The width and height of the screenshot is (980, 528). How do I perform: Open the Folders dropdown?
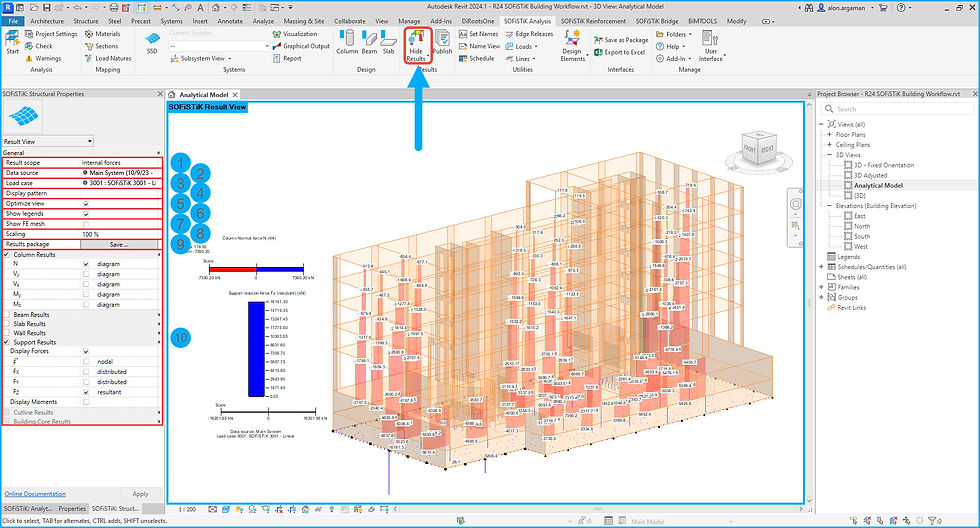pyautogui.click(x=674, y=34)
